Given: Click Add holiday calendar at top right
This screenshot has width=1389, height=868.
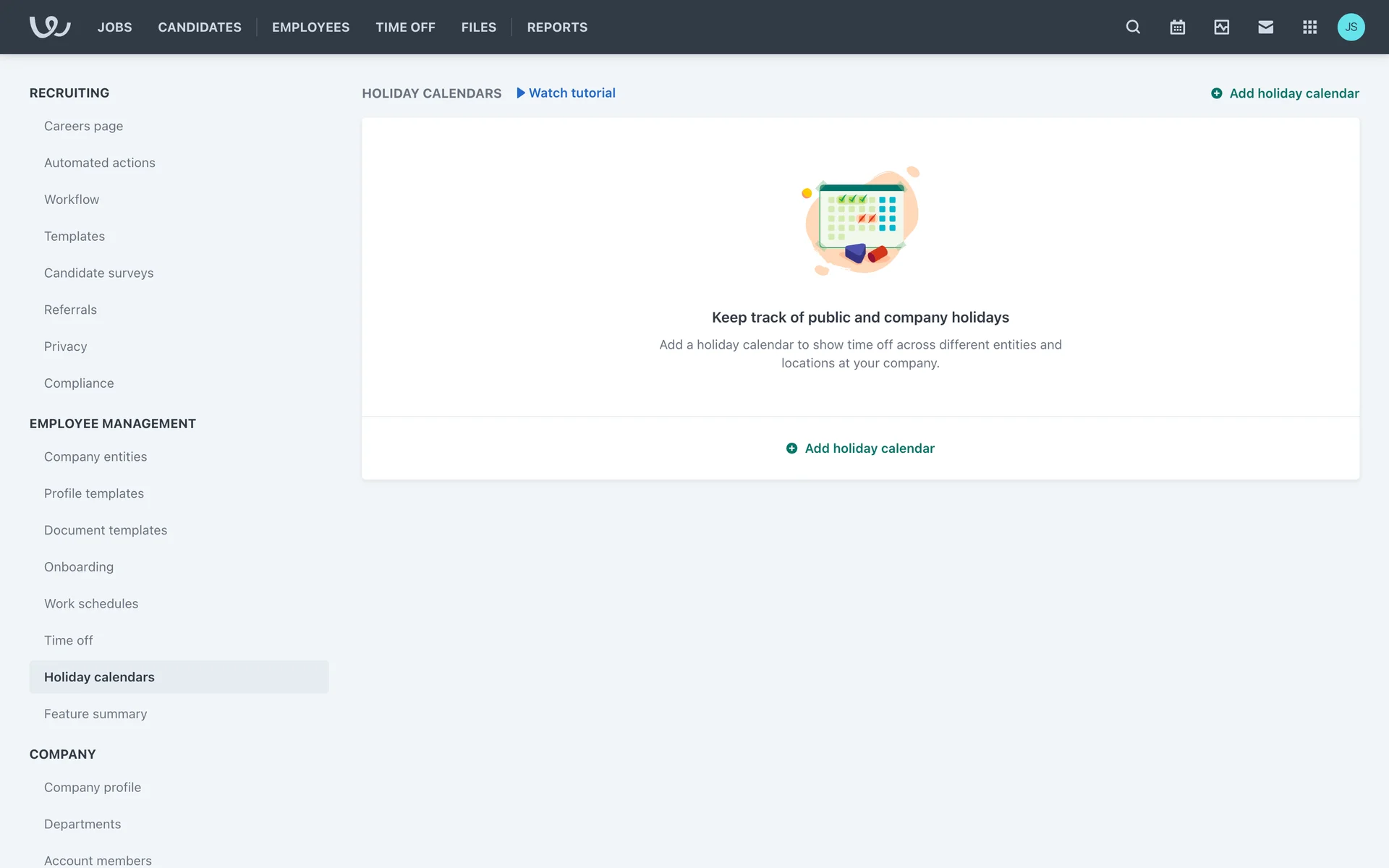Looking at the screenshot, I should 1285,93.
